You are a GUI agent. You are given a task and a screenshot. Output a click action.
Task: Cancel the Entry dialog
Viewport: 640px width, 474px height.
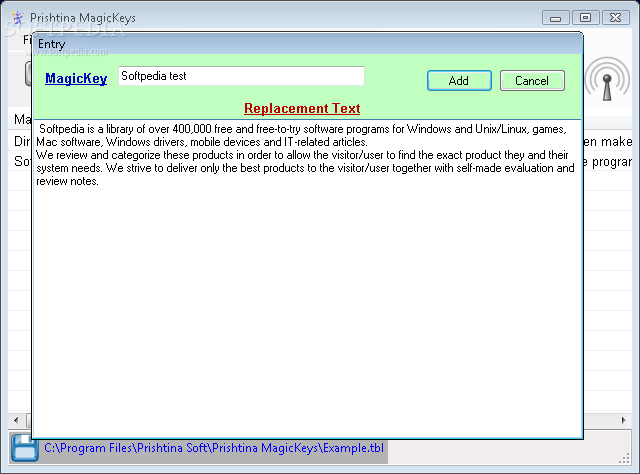[532, 80]
